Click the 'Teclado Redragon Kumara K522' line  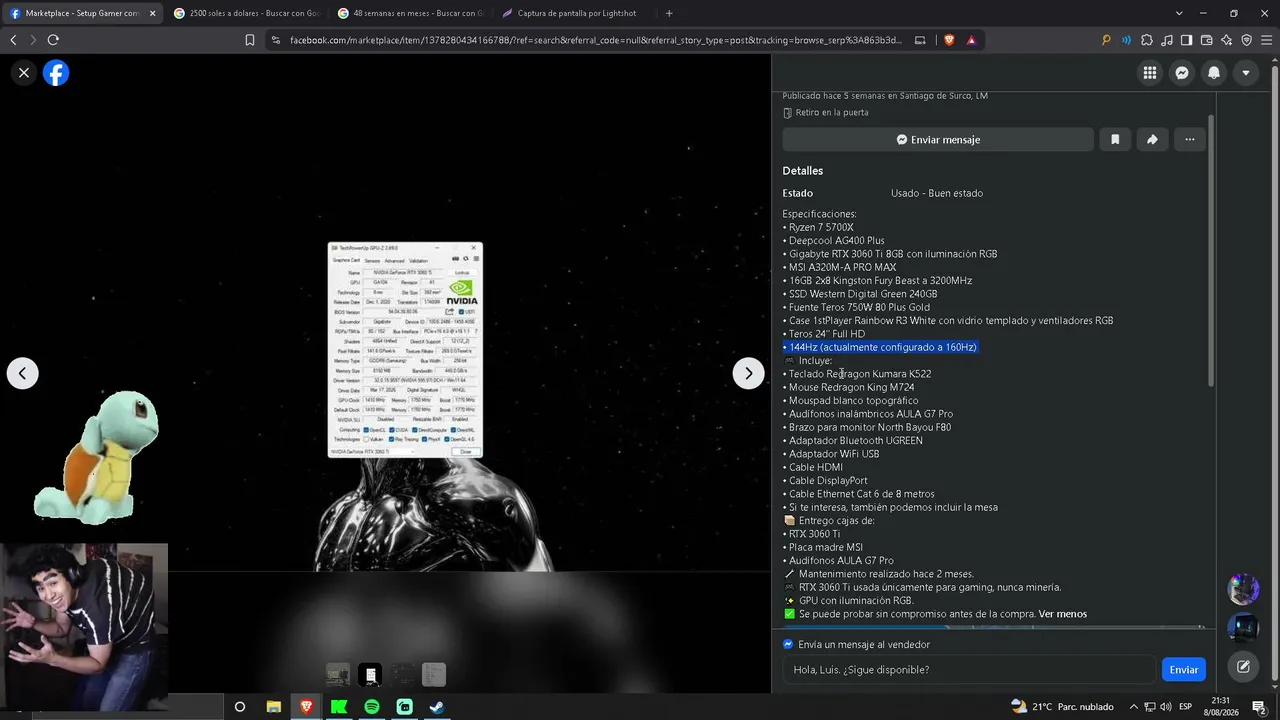pos(857,374)
